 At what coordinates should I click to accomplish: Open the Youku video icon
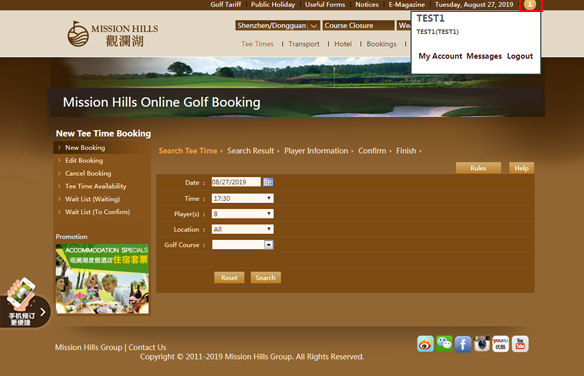tap(501, 344)
